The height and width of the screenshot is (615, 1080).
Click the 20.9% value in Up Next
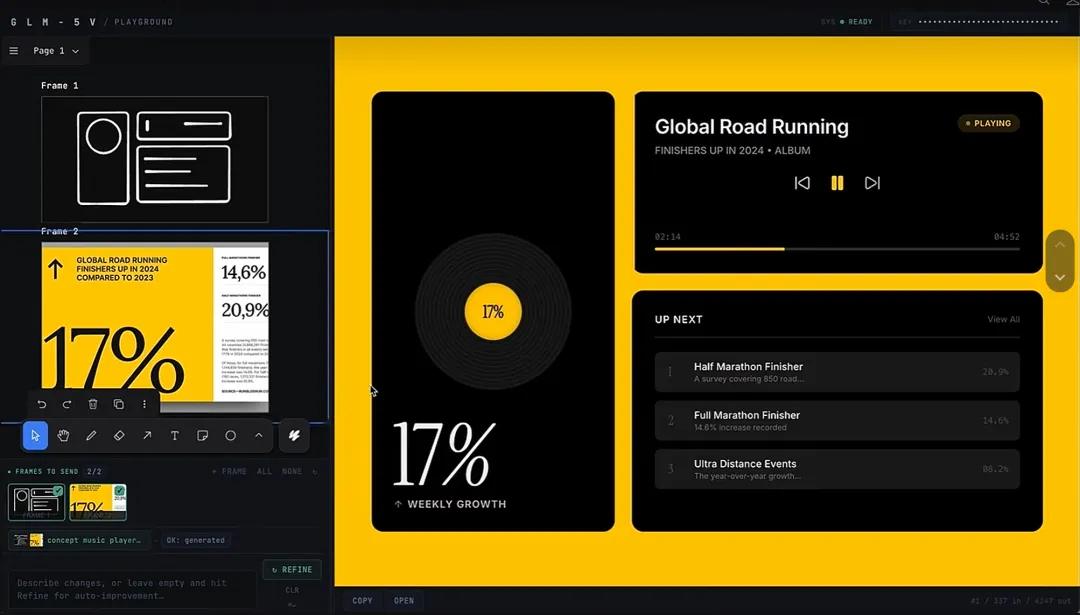(x=995, y=372)
